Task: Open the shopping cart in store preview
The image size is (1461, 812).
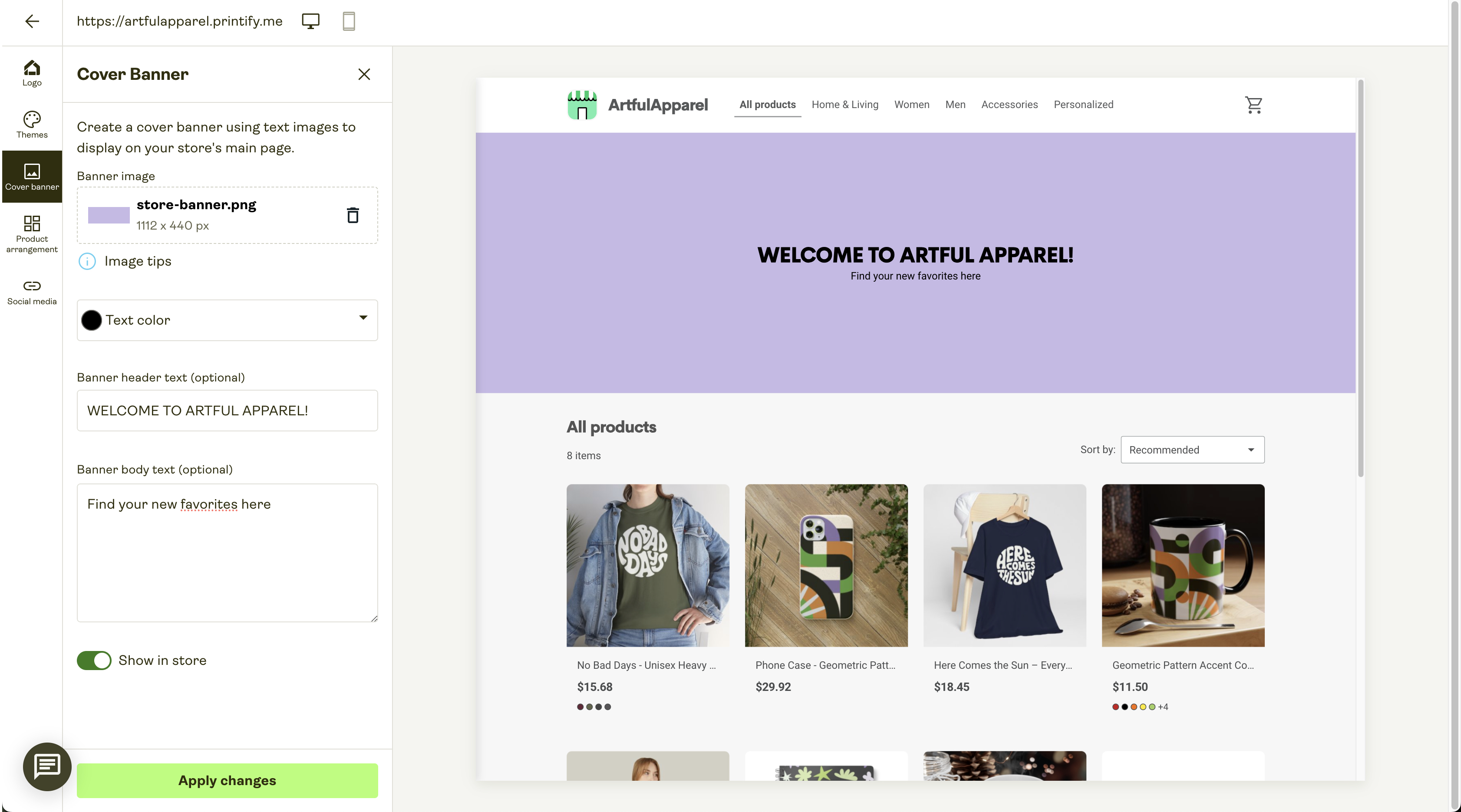Action: coord(1254,105)
